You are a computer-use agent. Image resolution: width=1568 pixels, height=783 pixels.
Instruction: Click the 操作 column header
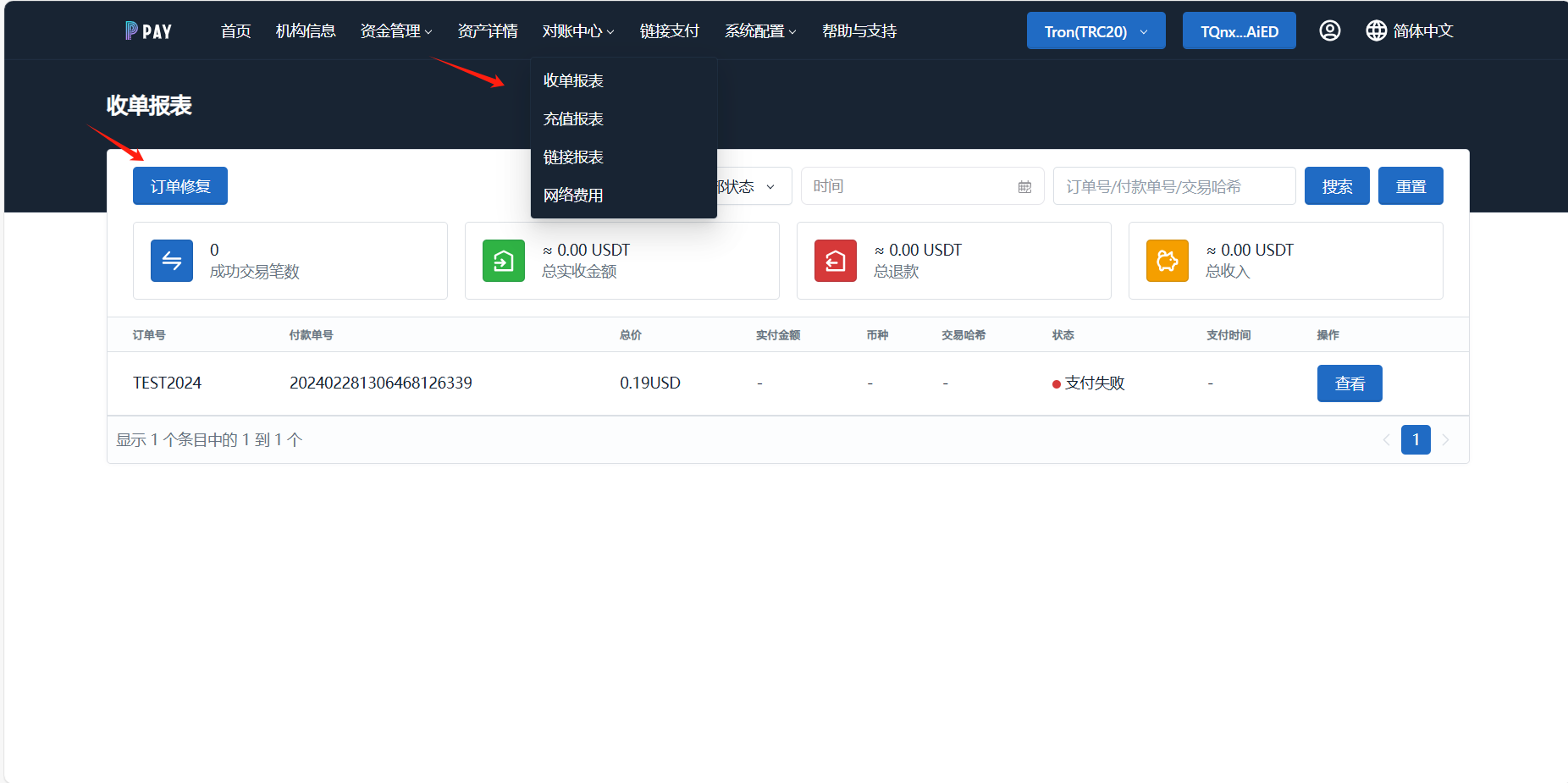point(1328,335)
